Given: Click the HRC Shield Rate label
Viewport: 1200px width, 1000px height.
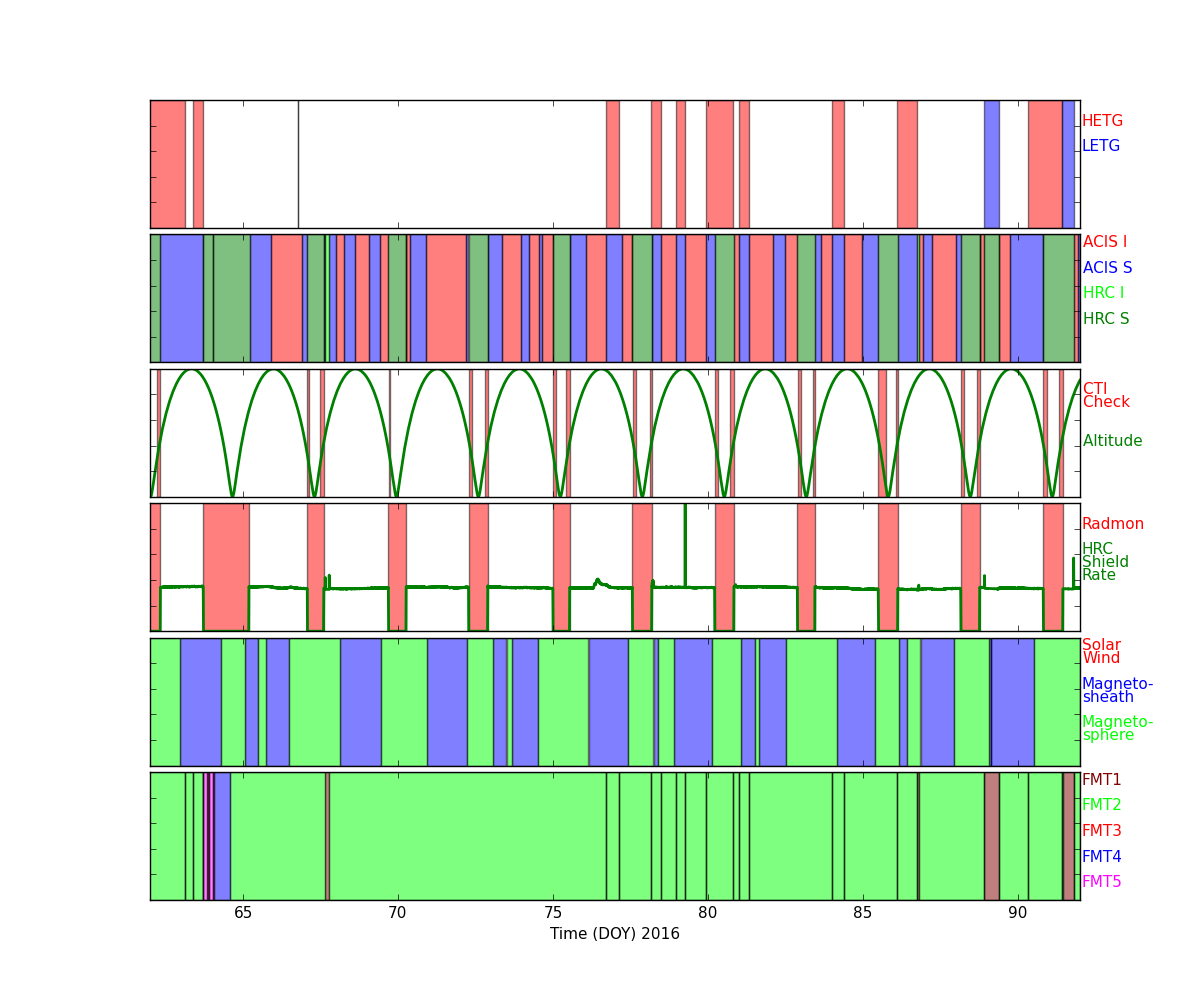Looking at the screenshot, I should (1105, 562).
